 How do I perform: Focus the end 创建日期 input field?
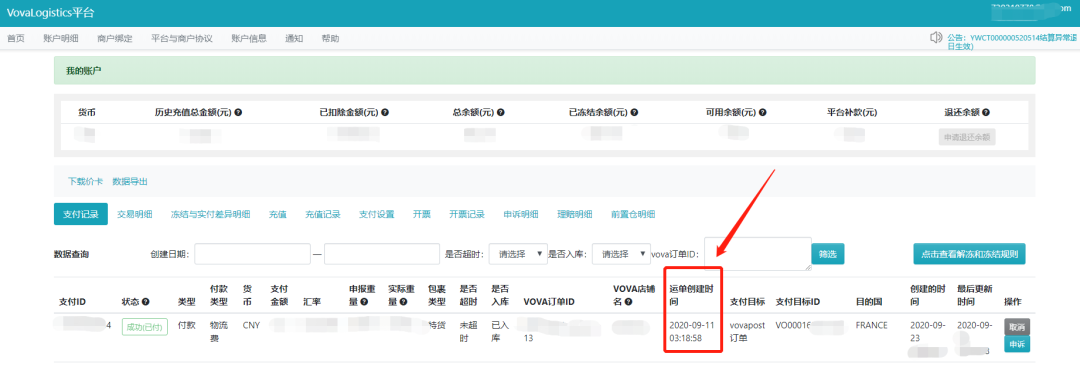coord(382,254)
